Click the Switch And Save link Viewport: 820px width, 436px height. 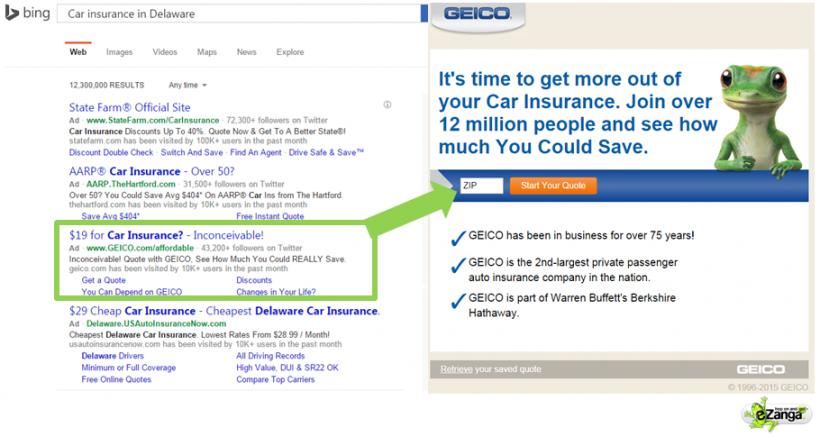(x=191, y=153)
